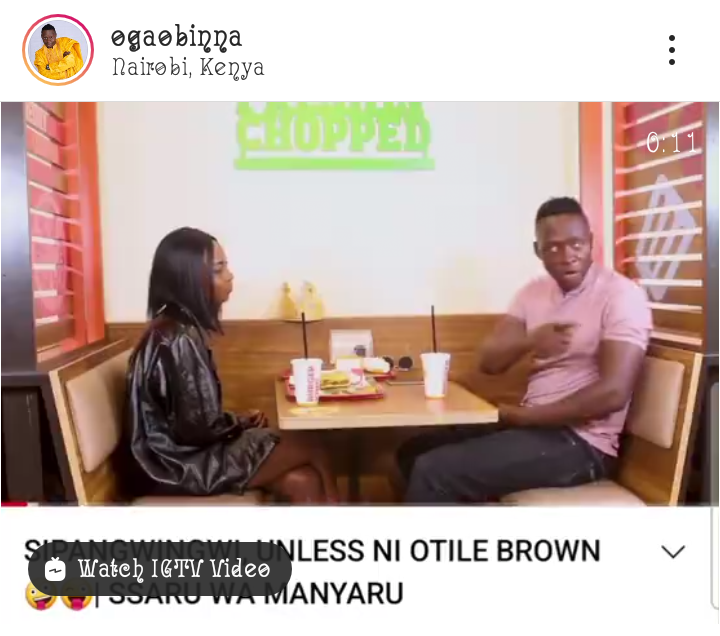The width and height of the screenshot is (720, 636).
Task: Tap the green CHOPPED sign in video
Action: coord(334,136)
